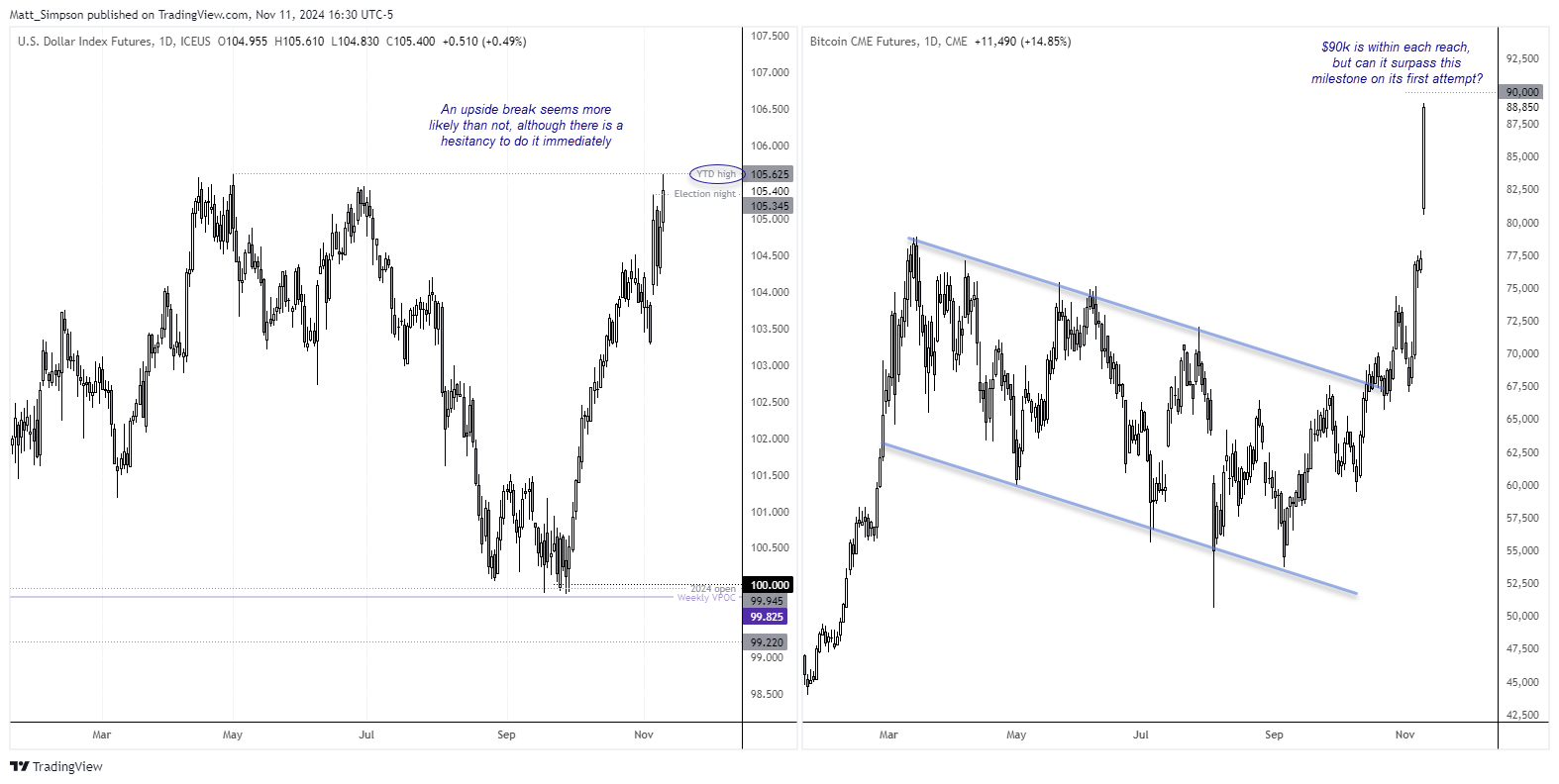Click the 2024 open line label
Image resolution: width=1559 pixels, height=784 pixels.
[x=713, y=589]
